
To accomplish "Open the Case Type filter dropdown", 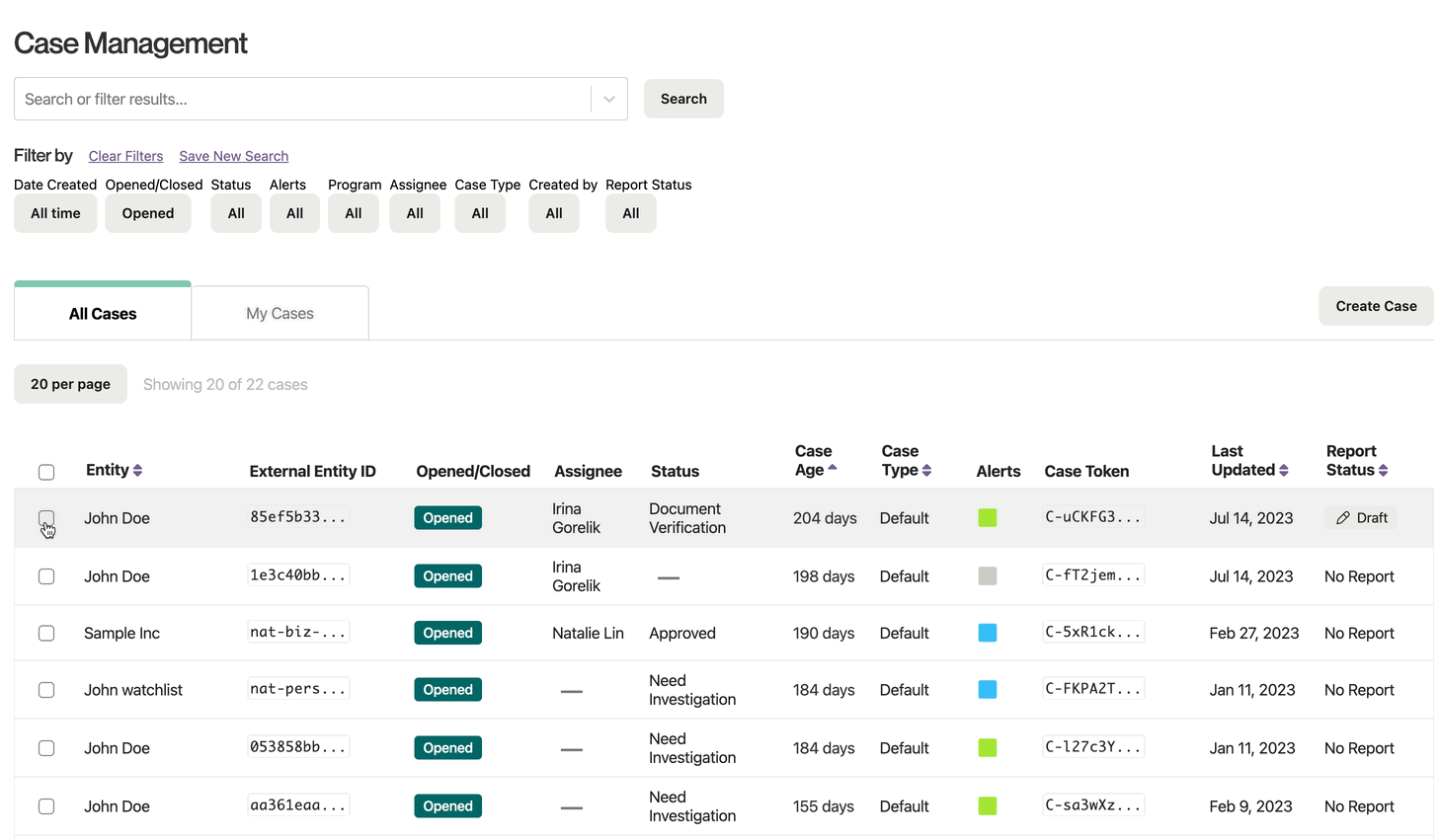I will coord(480,213).
